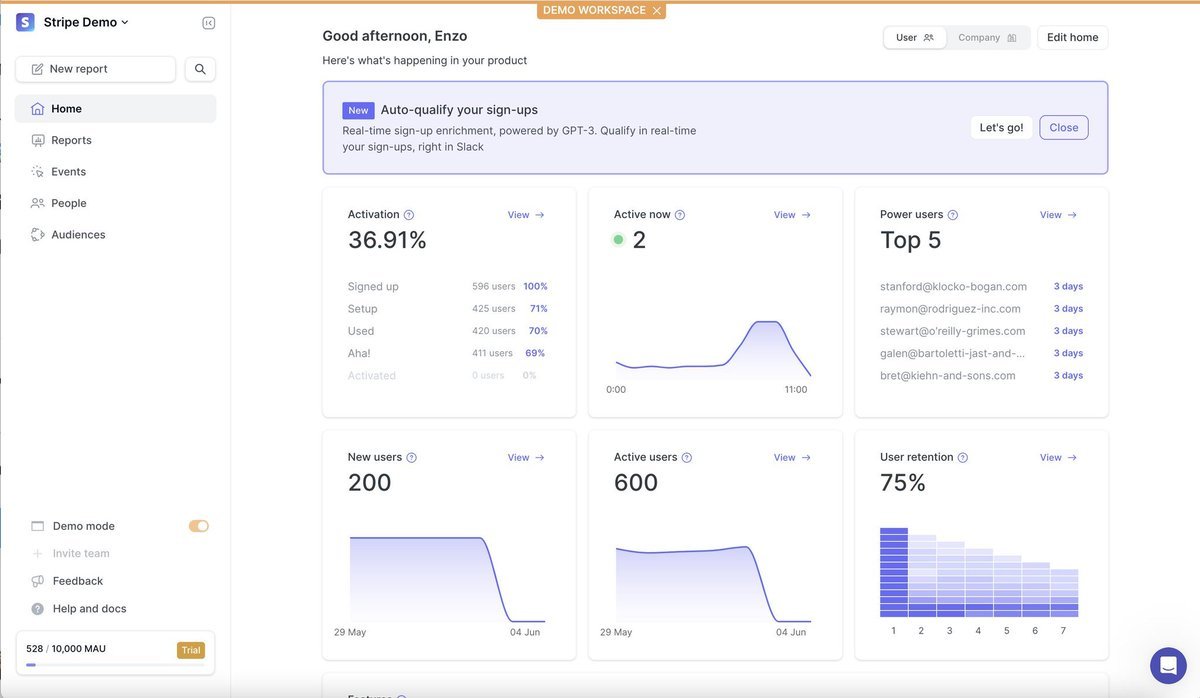This screenshot has width=1200, height=698.
Task: Click the MAU usage progress bar
Action: click(x=115, y=664)
